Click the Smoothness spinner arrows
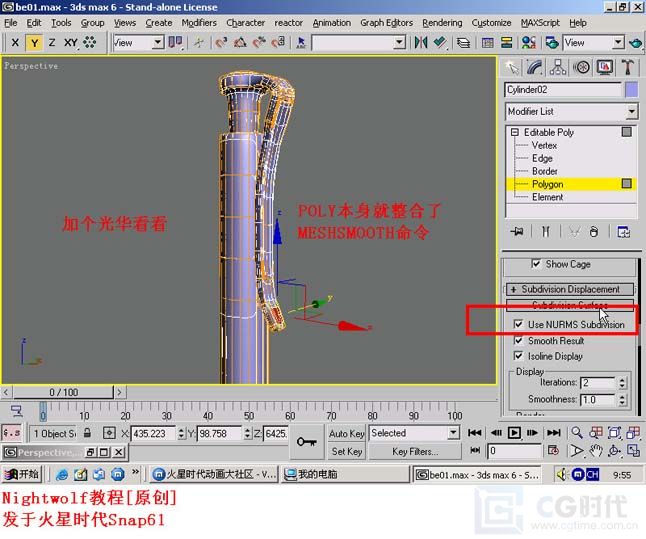The width and height of the screenshot is (646, 539). 623,400
